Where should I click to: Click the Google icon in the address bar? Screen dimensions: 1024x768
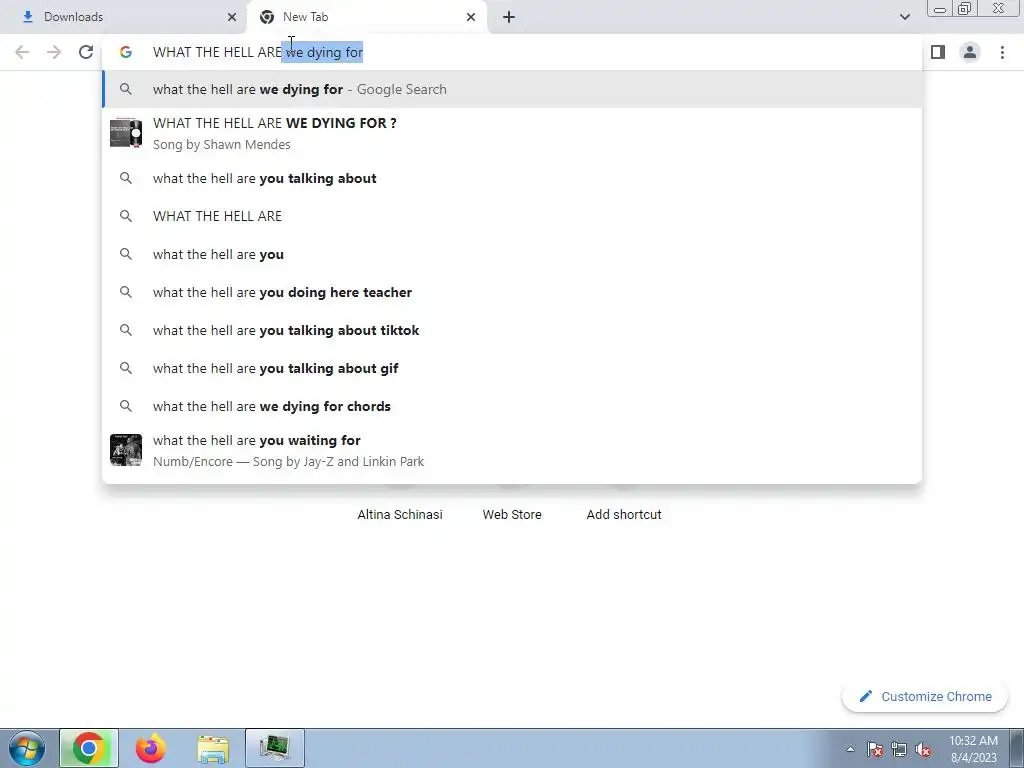coord(126,52)
